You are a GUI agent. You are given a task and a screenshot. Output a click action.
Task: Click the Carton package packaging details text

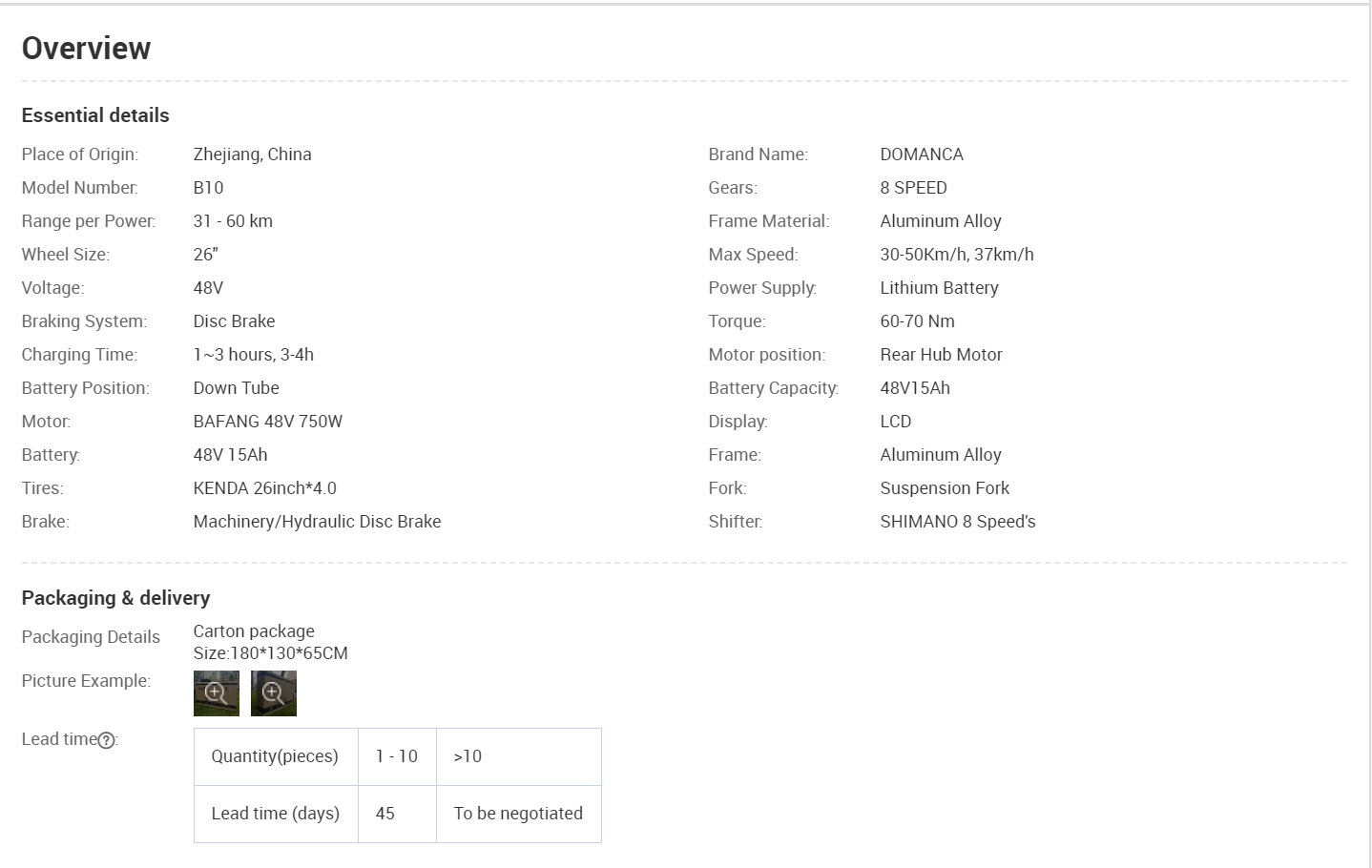pyautogui.click(x=254, y=631)
